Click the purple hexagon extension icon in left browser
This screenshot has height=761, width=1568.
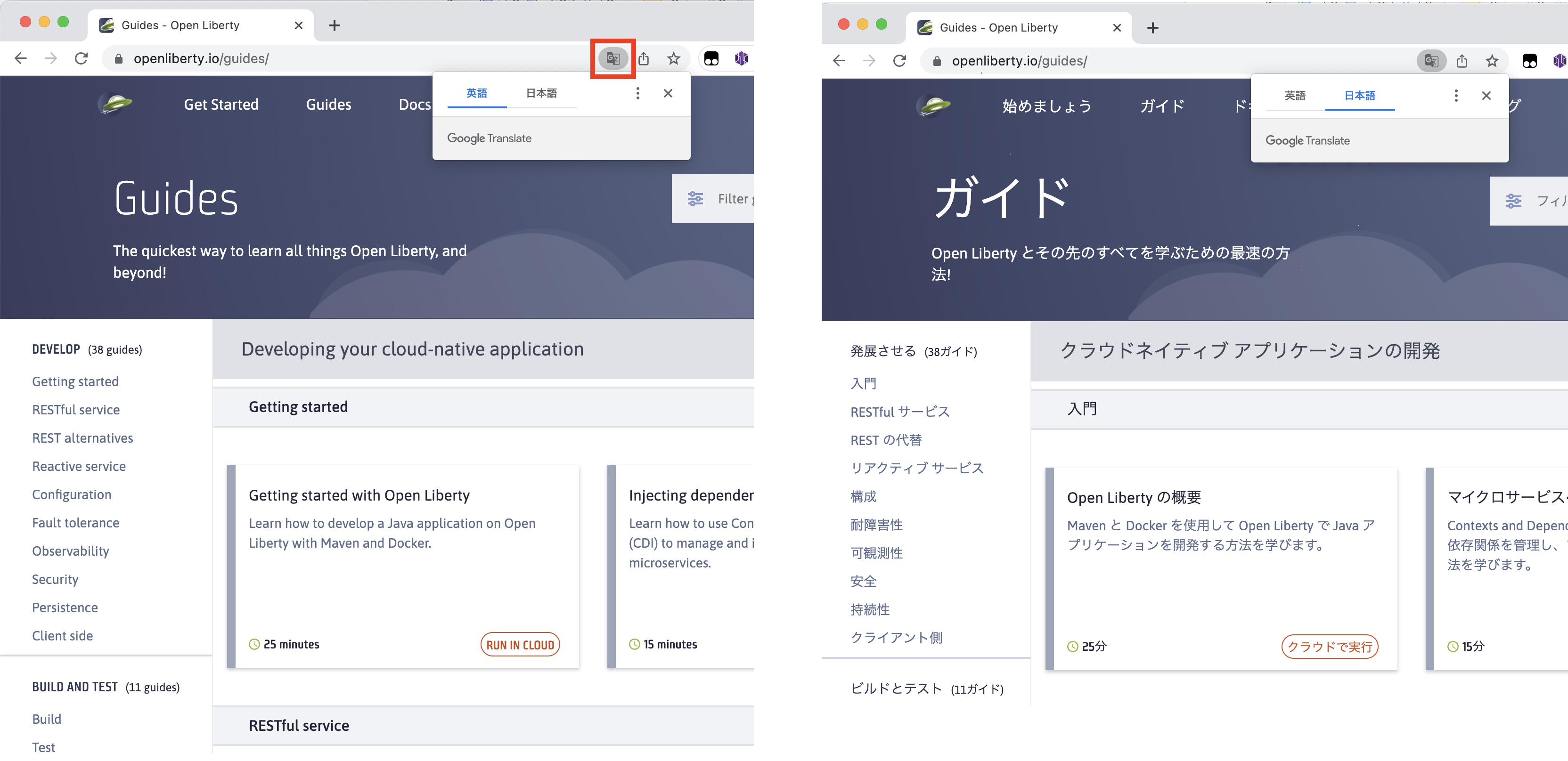point(742,58)
